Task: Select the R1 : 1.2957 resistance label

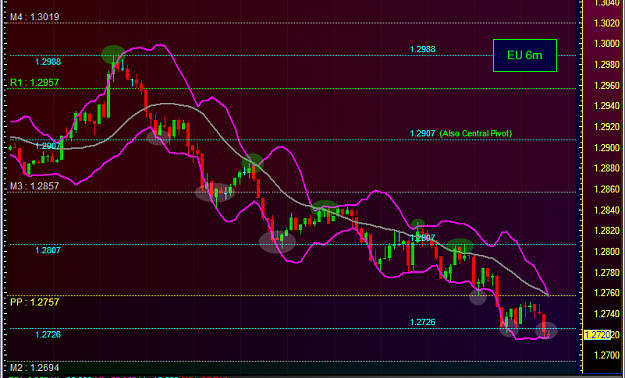Action: click(x=35, y=83)
